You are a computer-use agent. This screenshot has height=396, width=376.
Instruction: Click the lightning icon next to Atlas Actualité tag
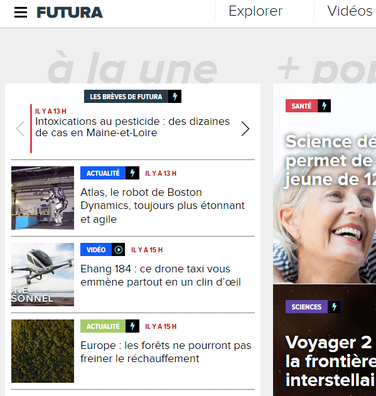pos(132,173)
